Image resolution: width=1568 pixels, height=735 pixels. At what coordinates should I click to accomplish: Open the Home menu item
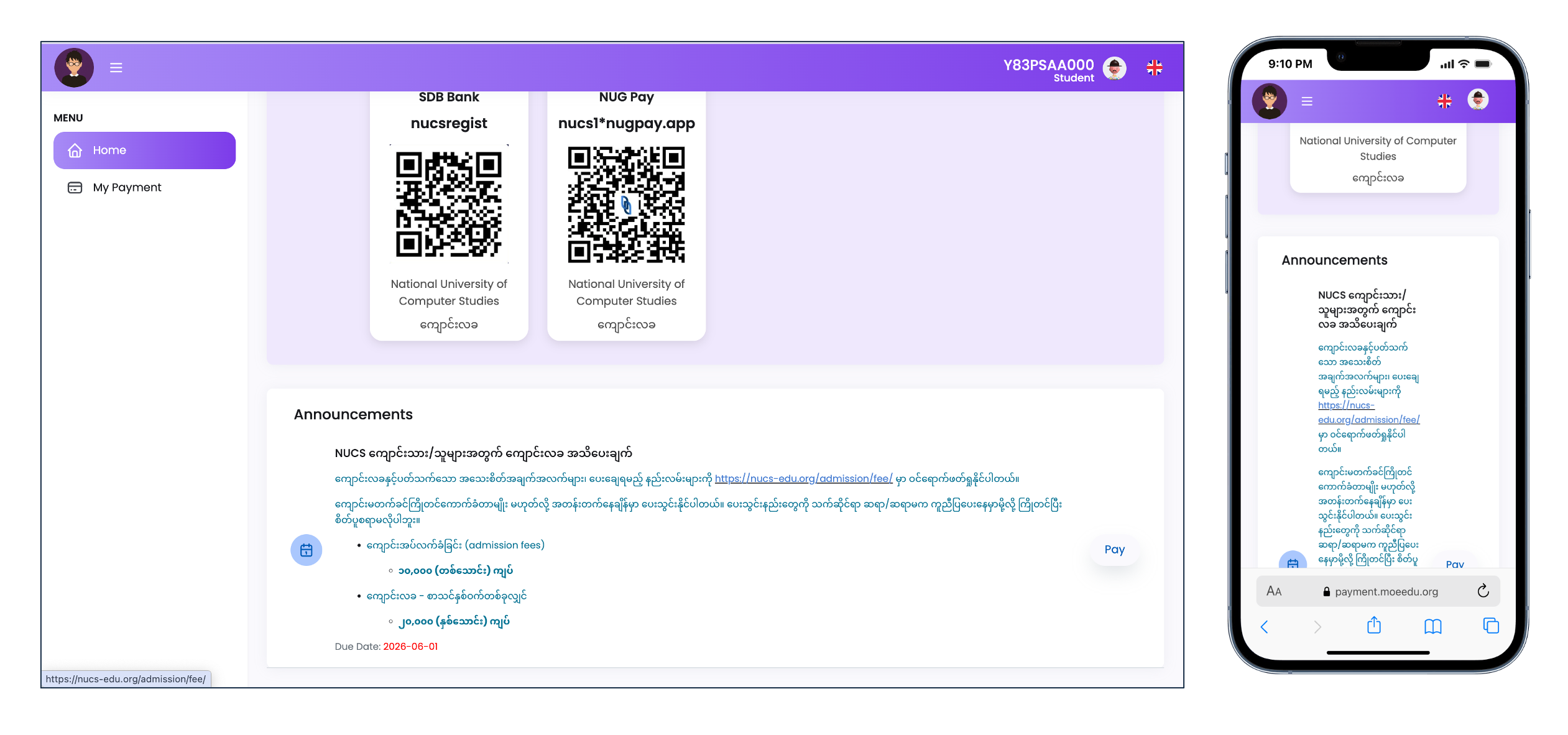coord(144,150)
